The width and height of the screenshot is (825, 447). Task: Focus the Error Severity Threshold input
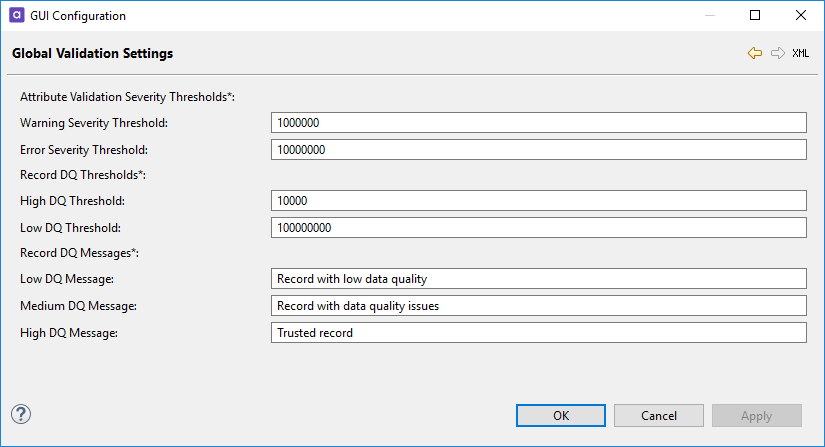click(538, 150)
